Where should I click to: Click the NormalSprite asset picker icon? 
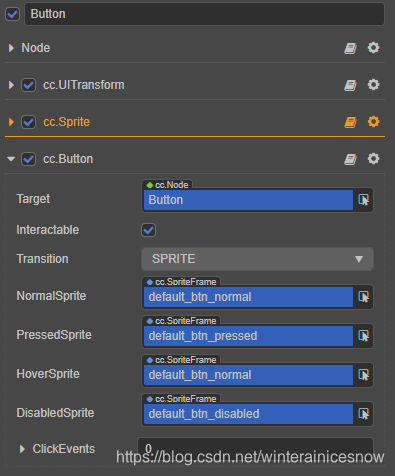click(363, 297)
